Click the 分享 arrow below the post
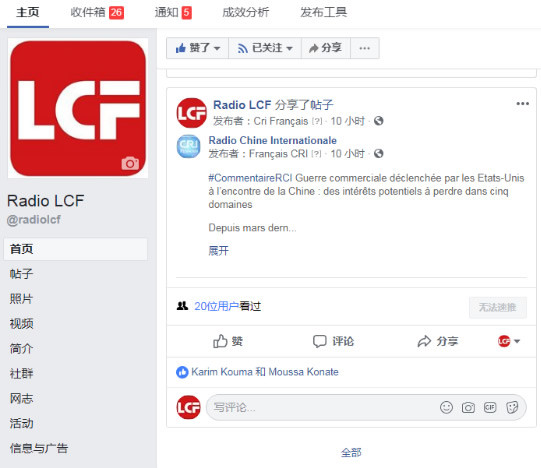The width and height of the screenshot is (541, 468). 437,341
